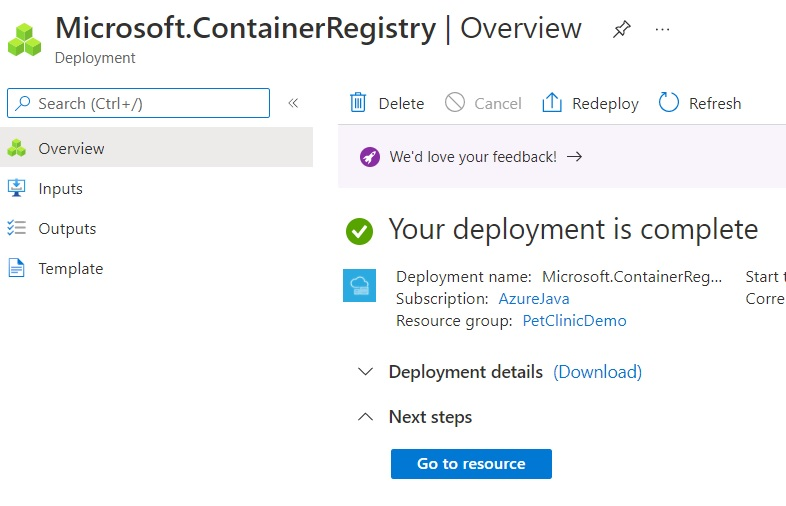Click the feedback arrow
This screenshot has width=786, height=506.
574,157
